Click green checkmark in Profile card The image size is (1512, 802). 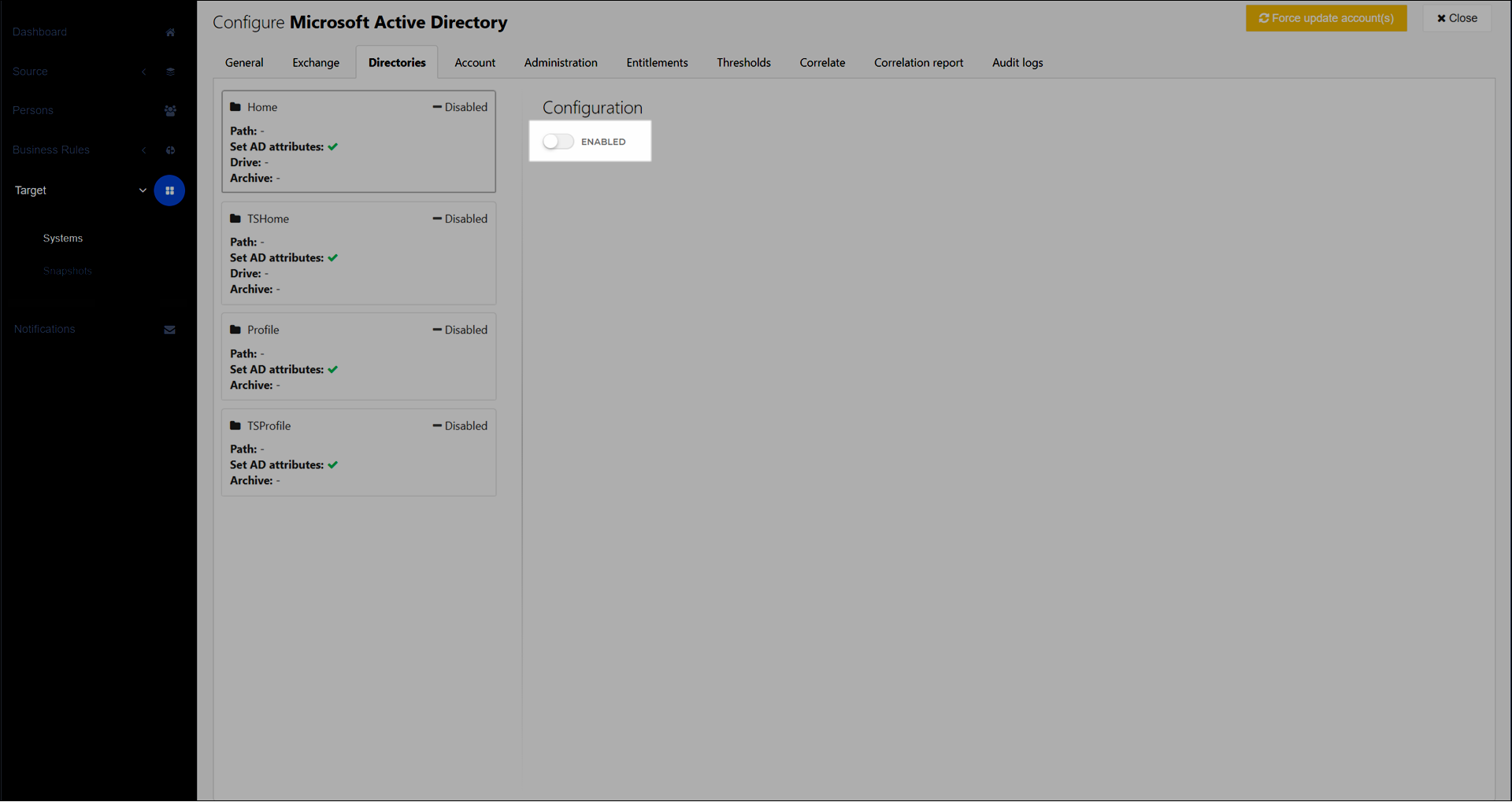(333, 370)
